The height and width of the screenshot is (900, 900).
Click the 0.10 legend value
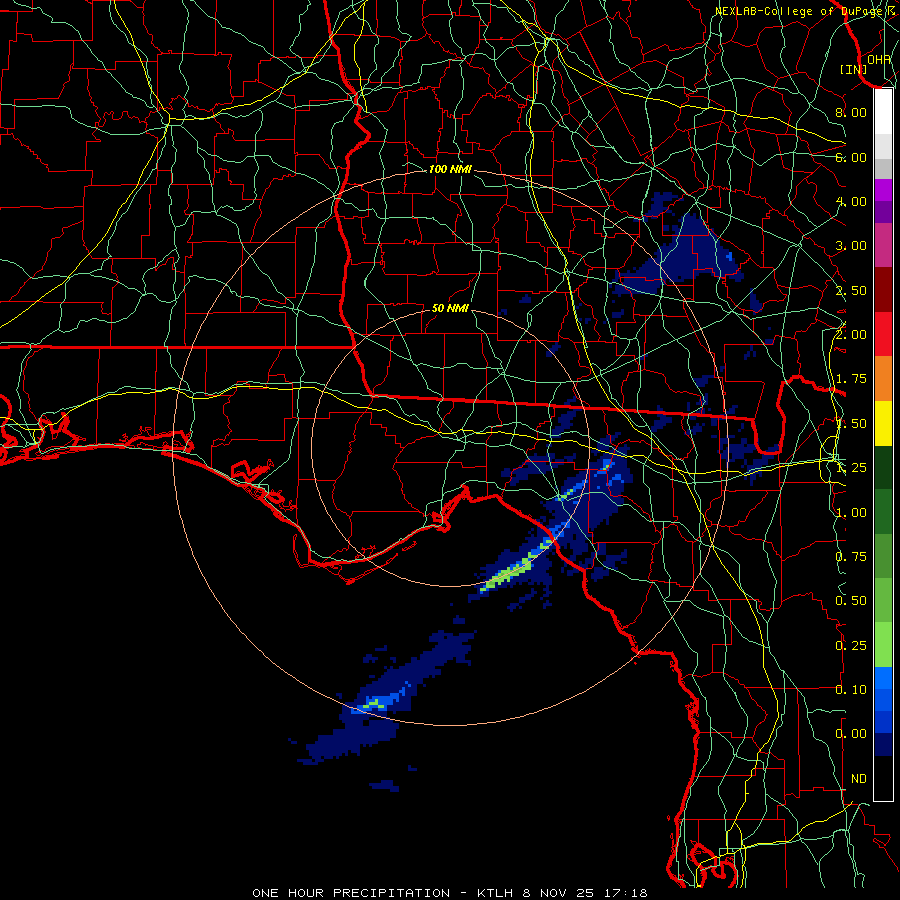(851, 690)
